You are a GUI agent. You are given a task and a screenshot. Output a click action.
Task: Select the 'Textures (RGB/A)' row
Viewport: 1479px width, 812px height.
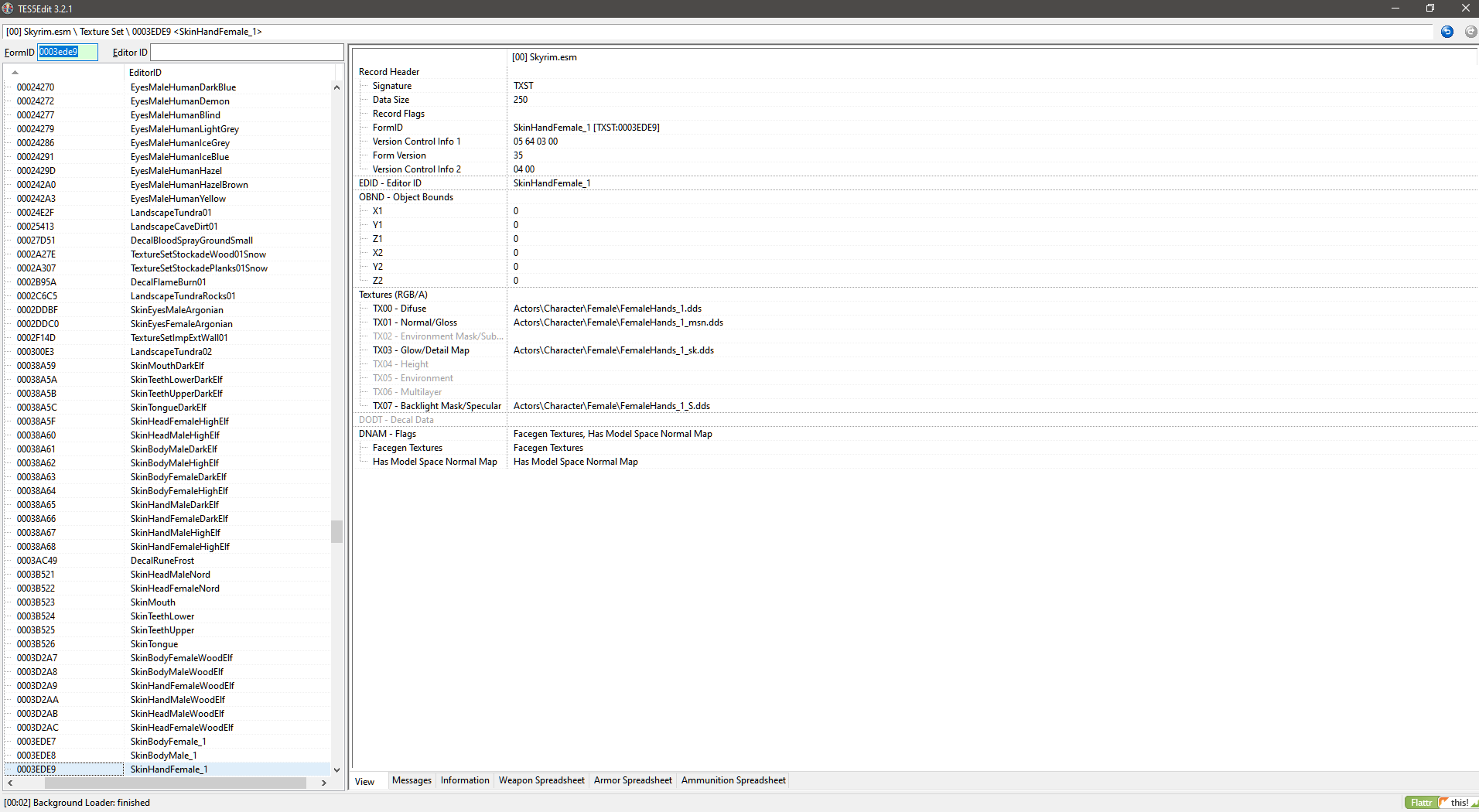(x=393, y=295)
